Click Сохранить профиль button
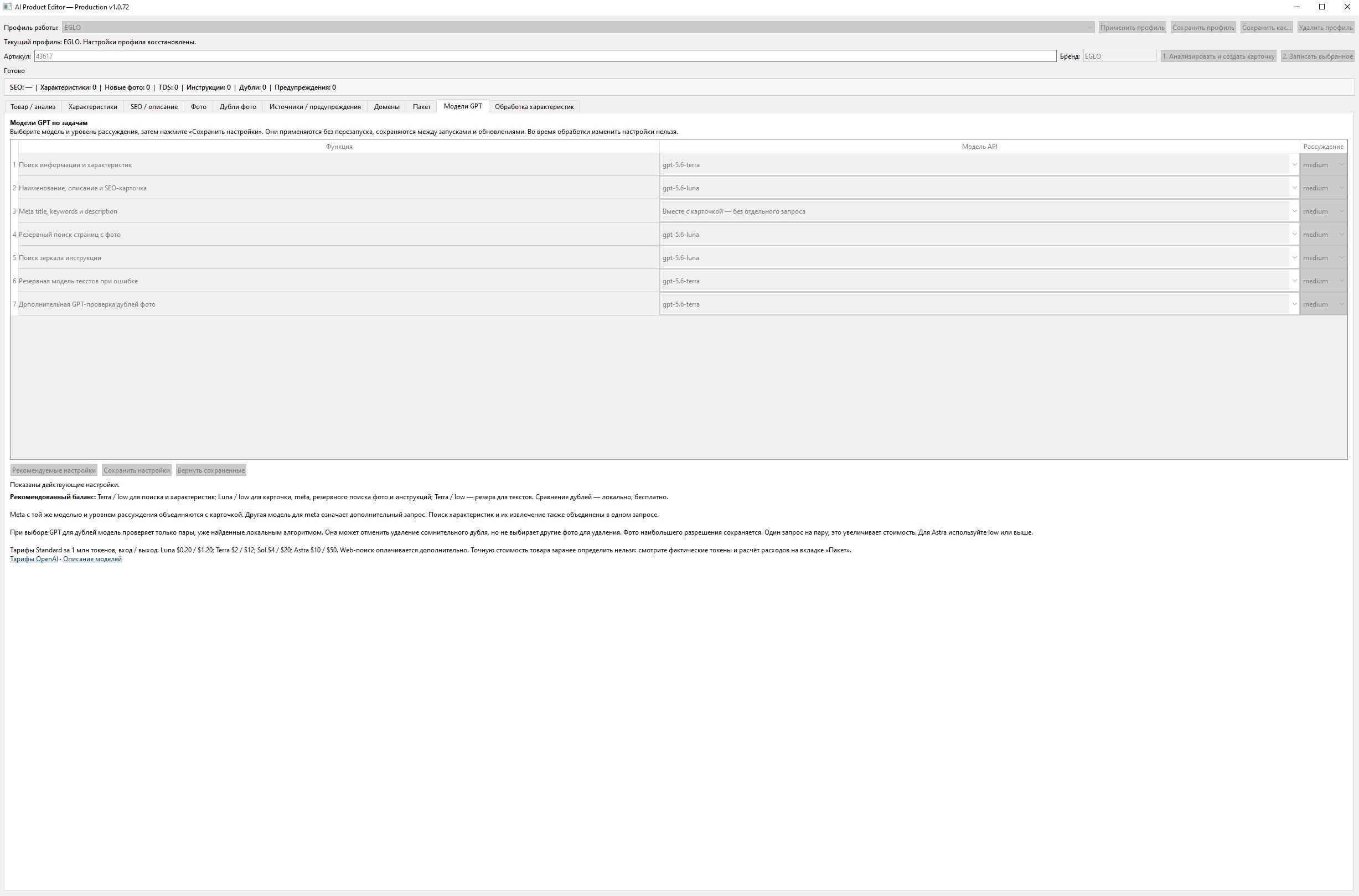 1203,28
